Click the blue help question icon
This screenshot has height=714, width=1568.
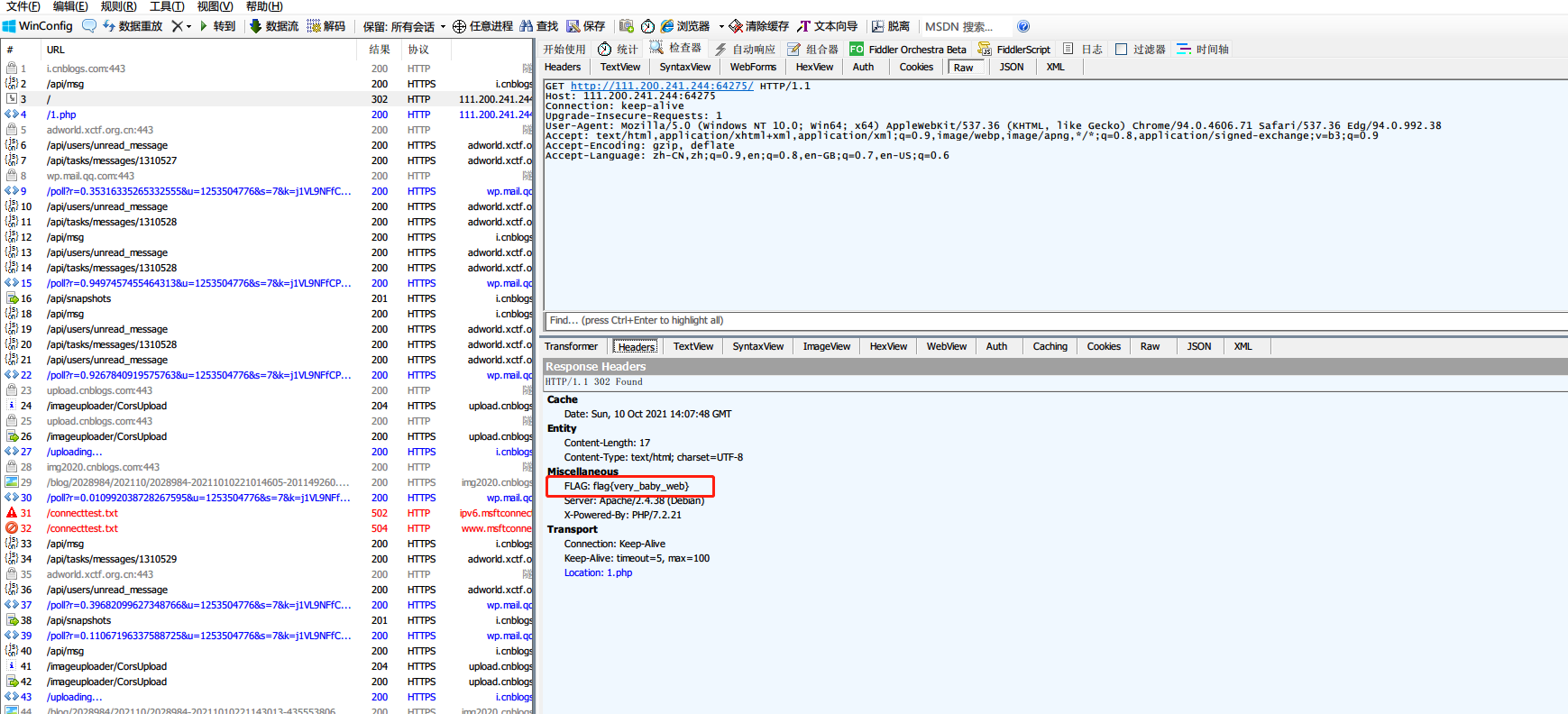click(x=1023, y=26)
